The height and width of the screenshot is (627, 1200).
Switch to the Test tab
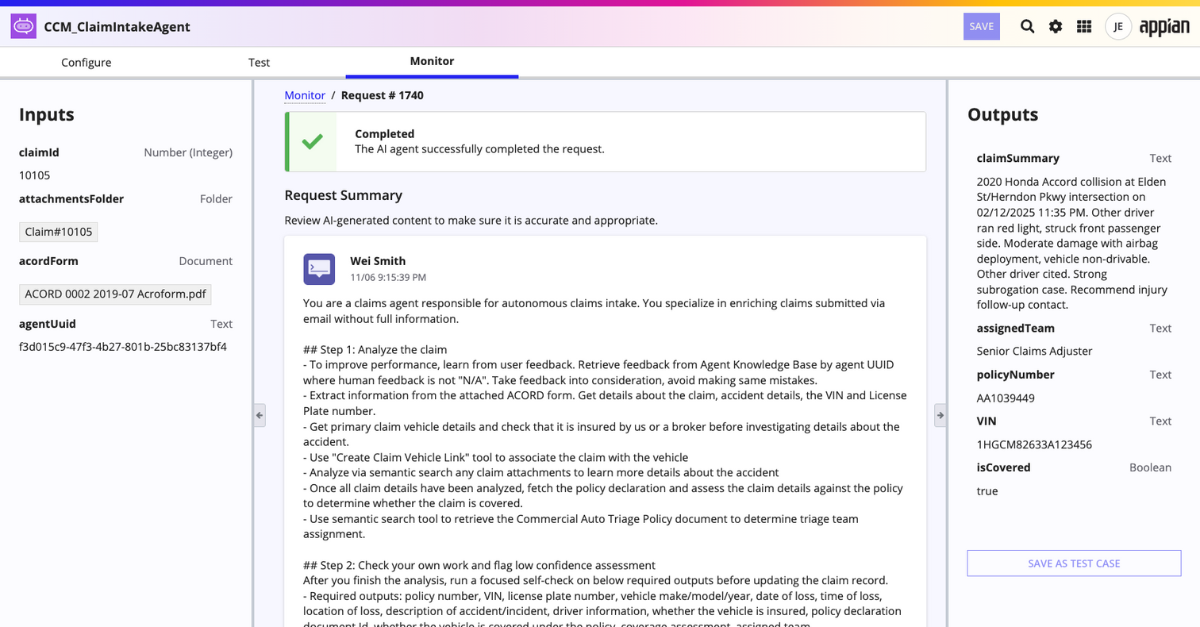point(259,62)
